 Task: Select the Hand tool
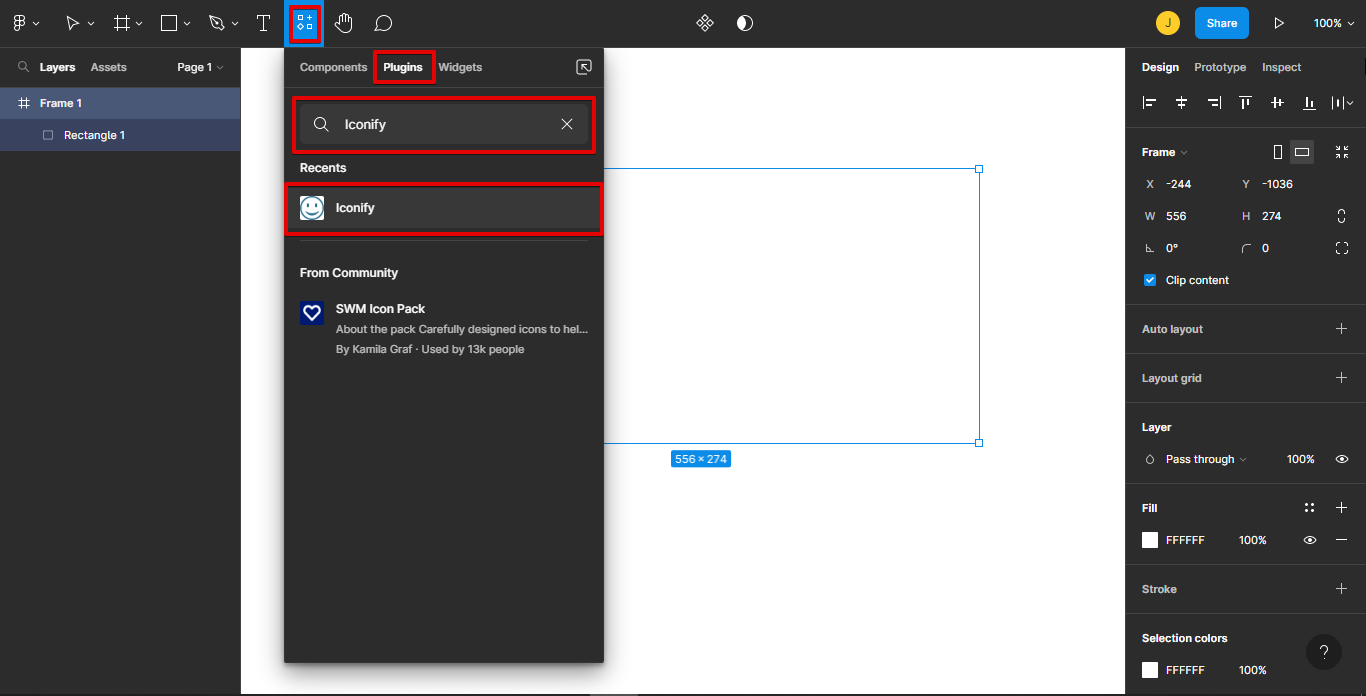click(344, 23)
